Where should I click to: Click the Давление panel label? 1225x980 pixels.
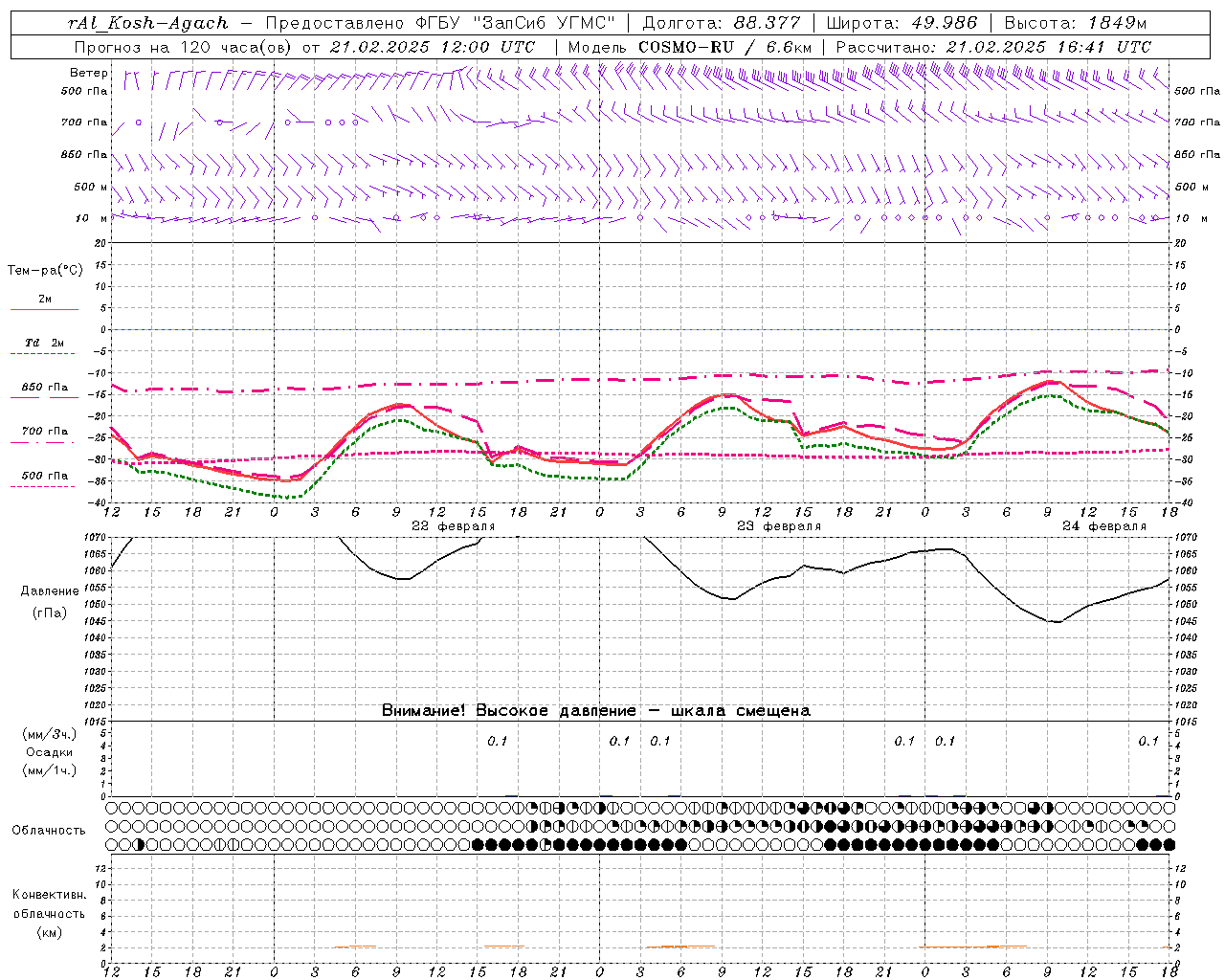(50, 591)
